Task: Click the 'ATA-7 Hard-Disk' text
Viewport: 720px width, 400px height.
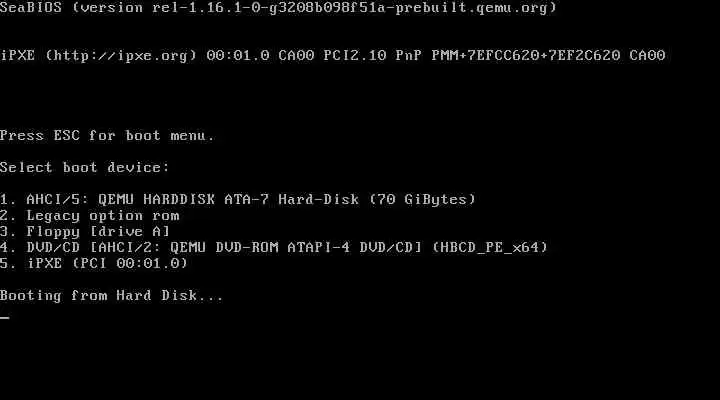Action: pos(292,199)
